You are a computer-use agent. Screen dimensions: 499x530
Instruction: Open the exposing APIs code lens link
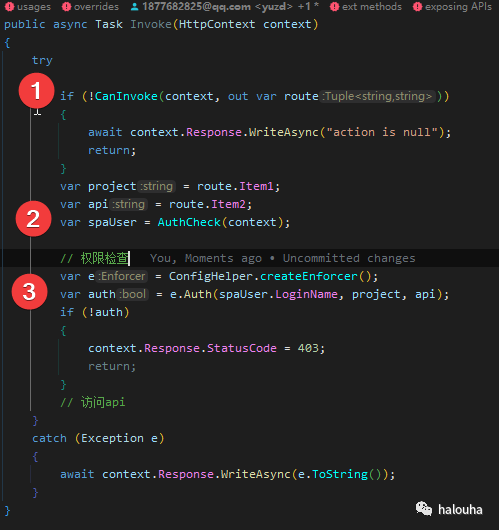458,7
